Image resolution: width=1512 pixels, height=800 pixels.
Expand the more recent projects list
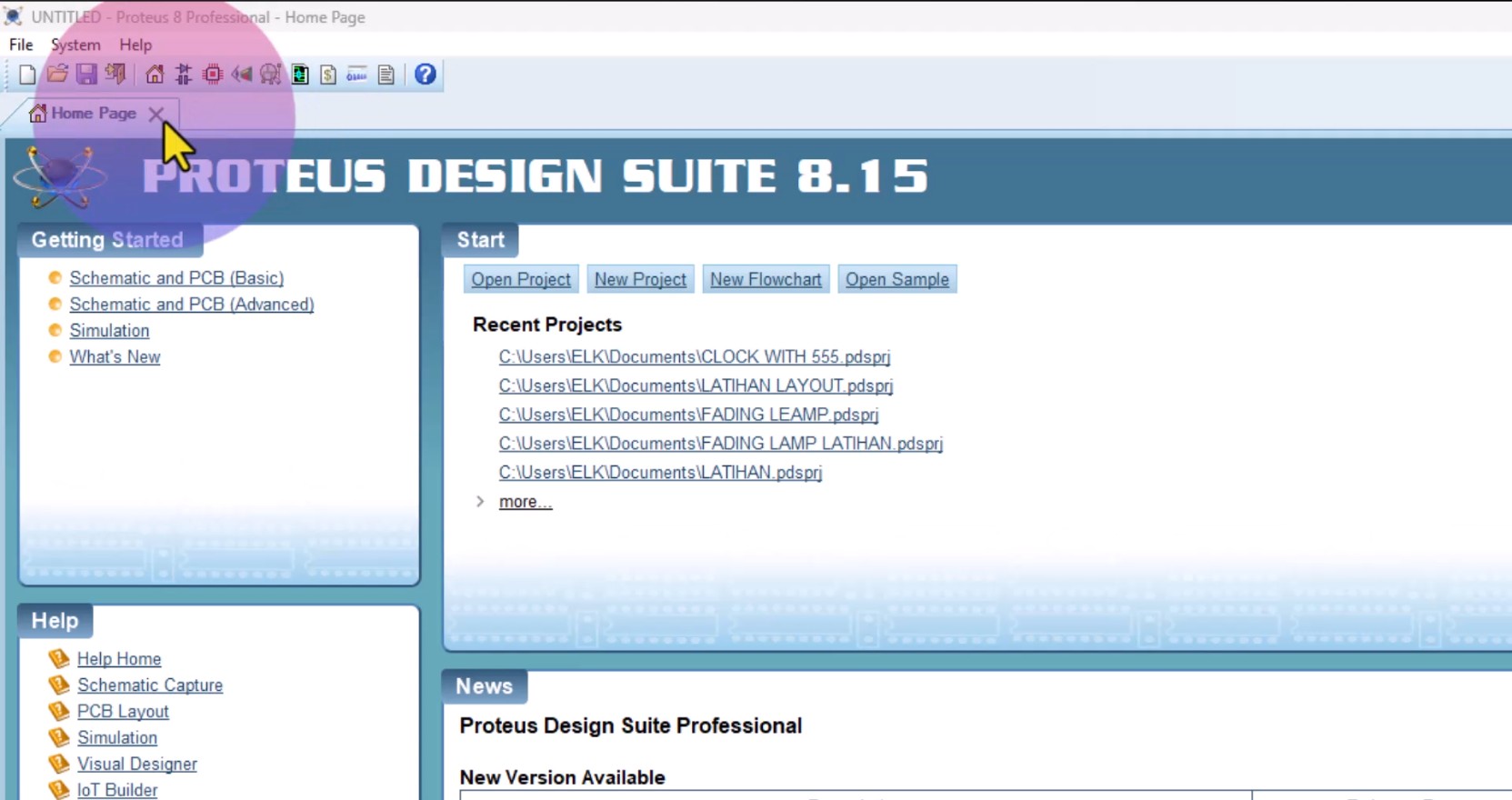coord(525,502)
